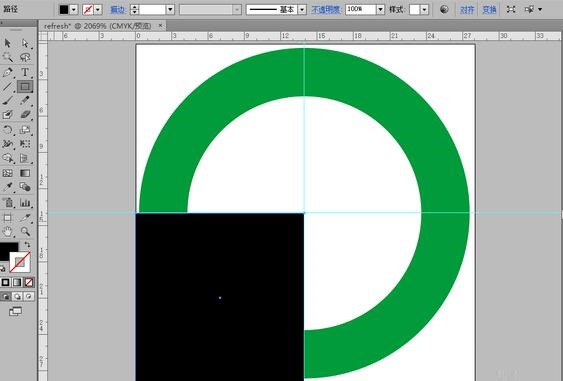563x381 pixels.
Task: Open the 变换 (Transform) panel link
Action: [489, 10]
